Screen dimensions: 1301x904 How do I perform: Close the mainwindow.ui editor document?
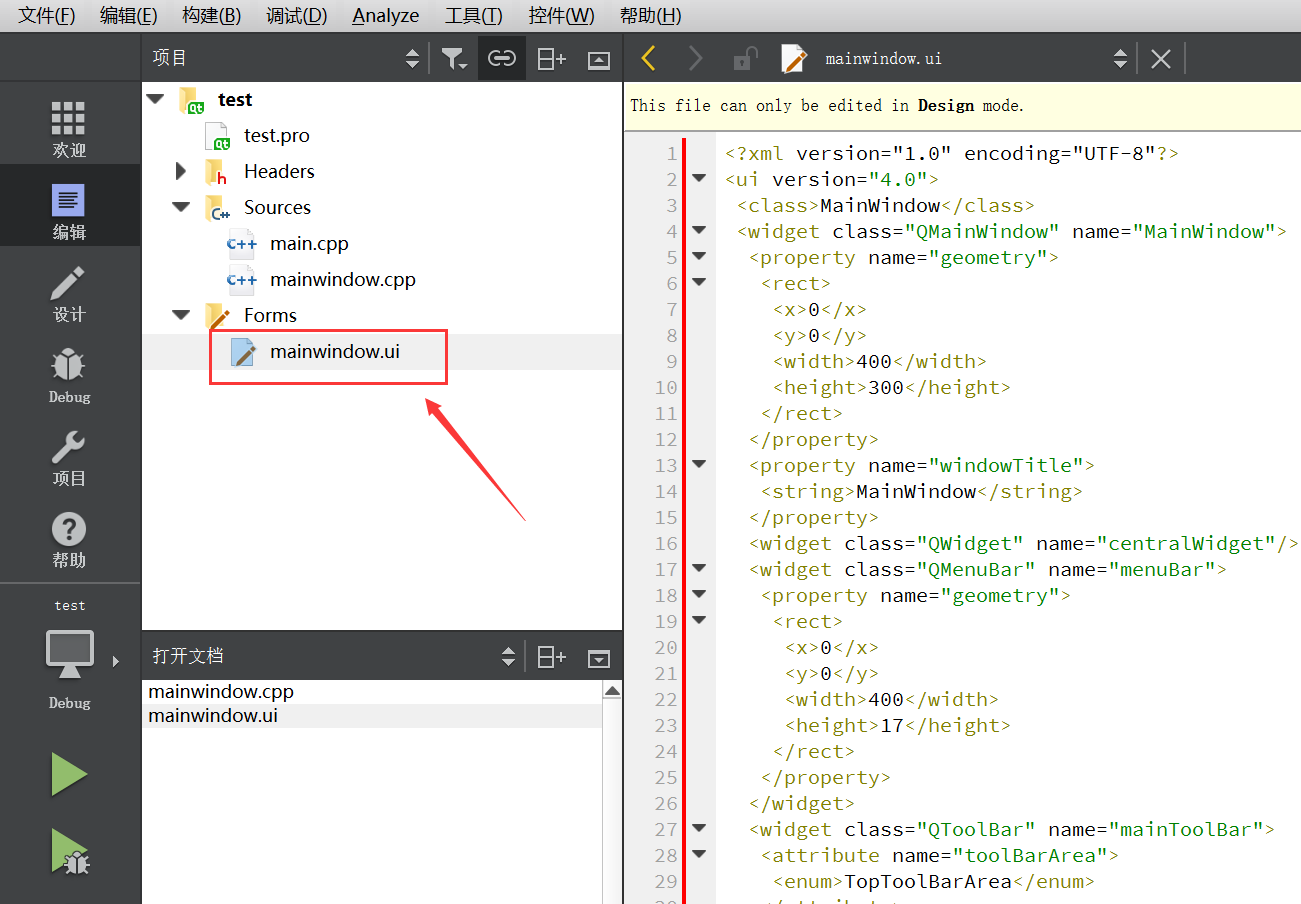pyautogui.click(x=1160, y=59)
